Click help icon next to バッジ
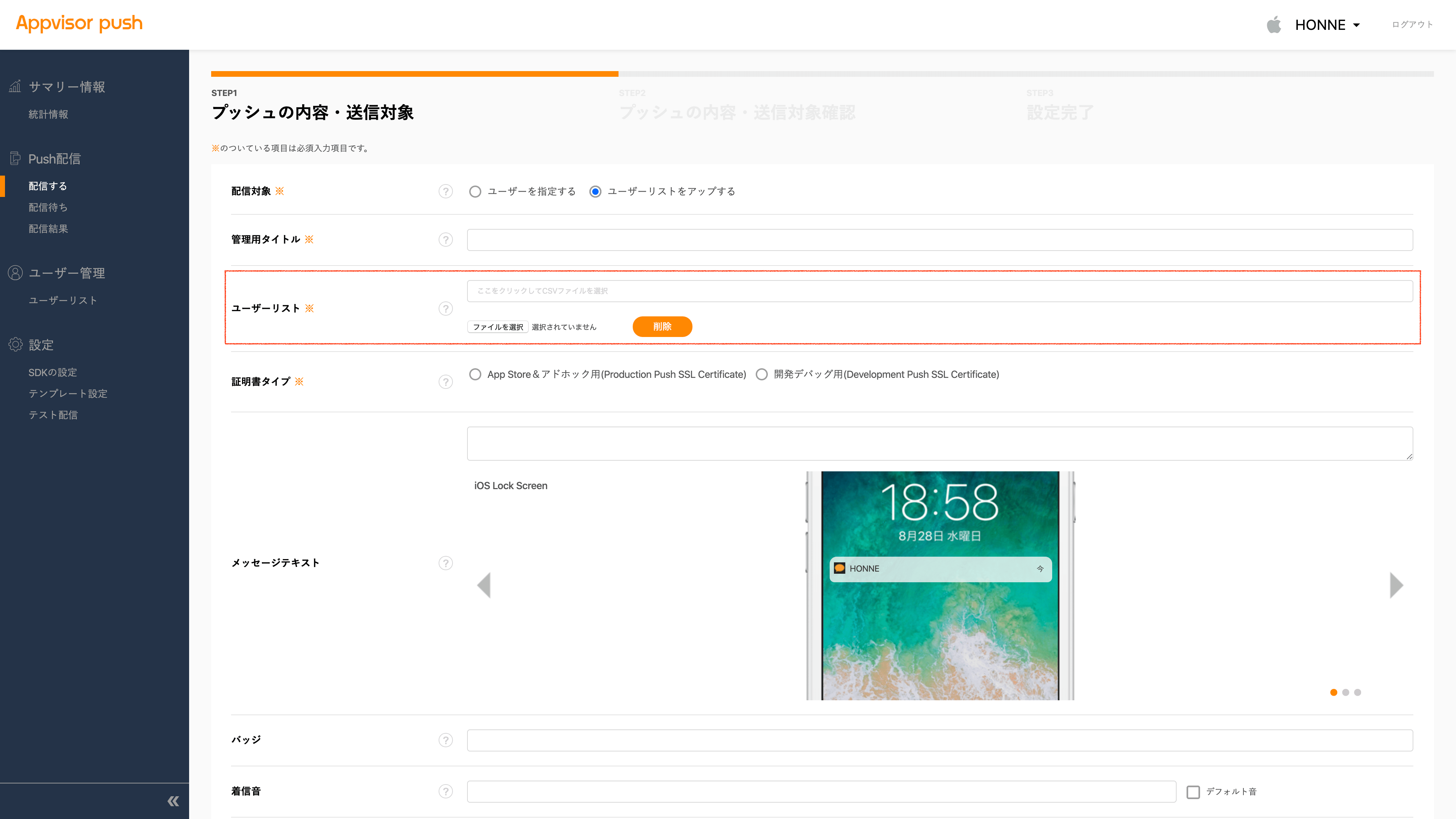The image size is (1456, 819). coord(445,740)
